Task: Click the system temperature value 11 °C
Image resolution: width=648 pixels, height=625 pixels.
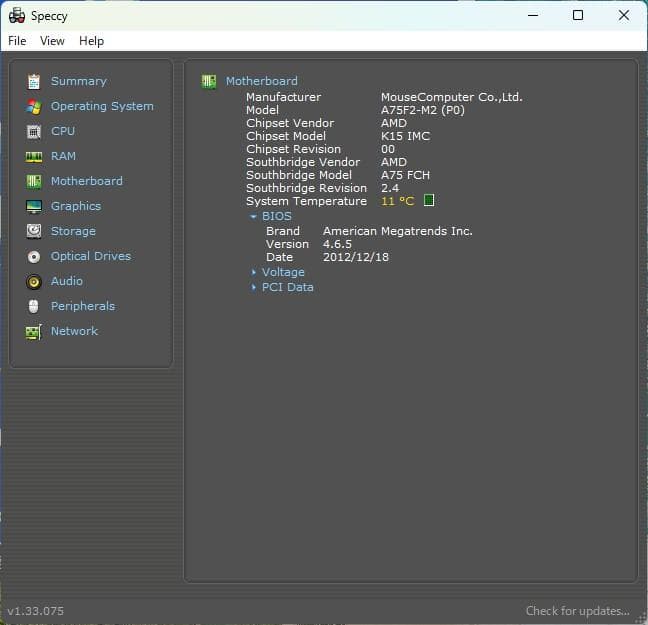Action: (398, 201)
